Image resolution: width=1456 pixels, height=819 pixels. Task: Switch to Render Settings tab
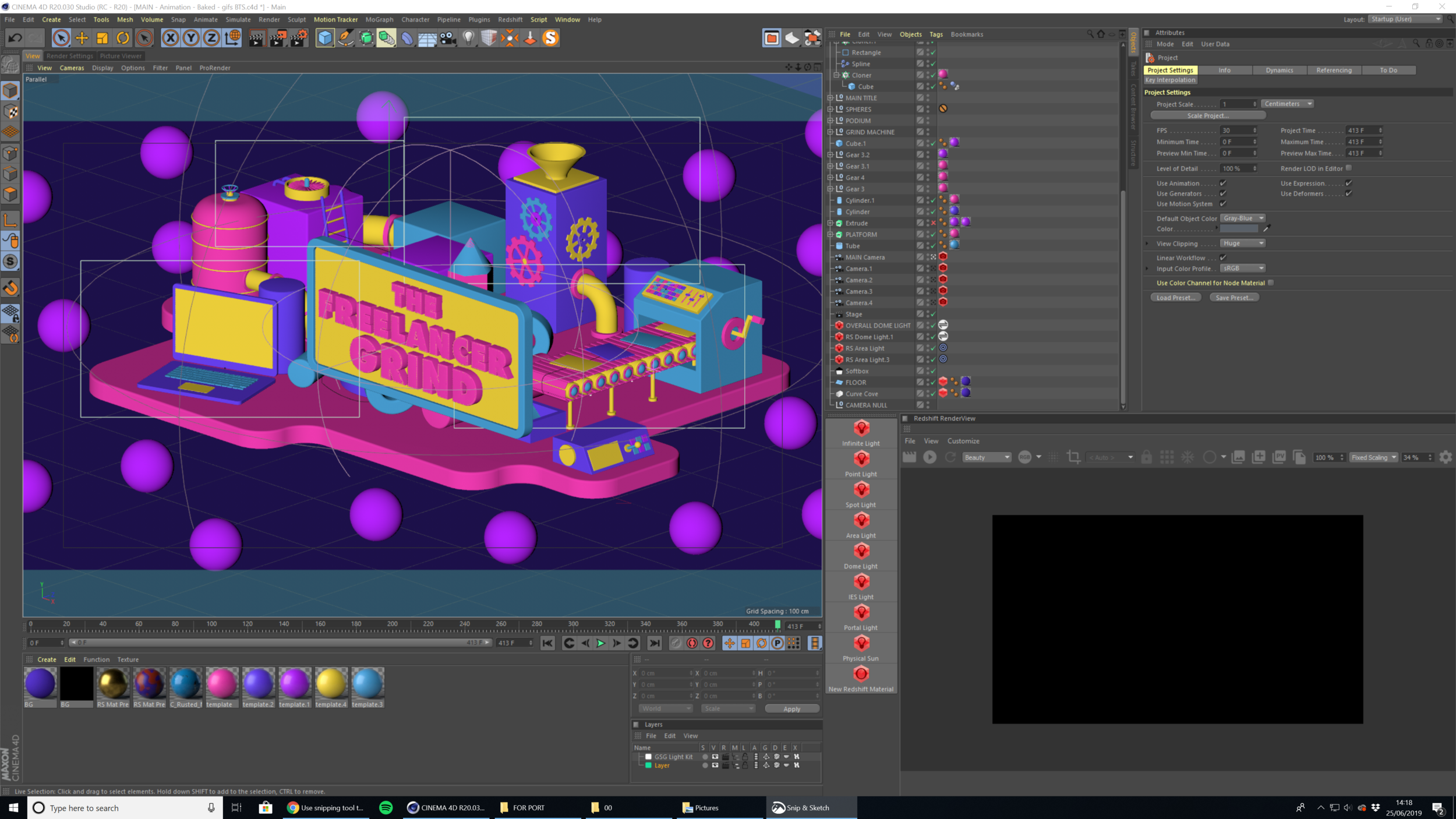(69, 56)
